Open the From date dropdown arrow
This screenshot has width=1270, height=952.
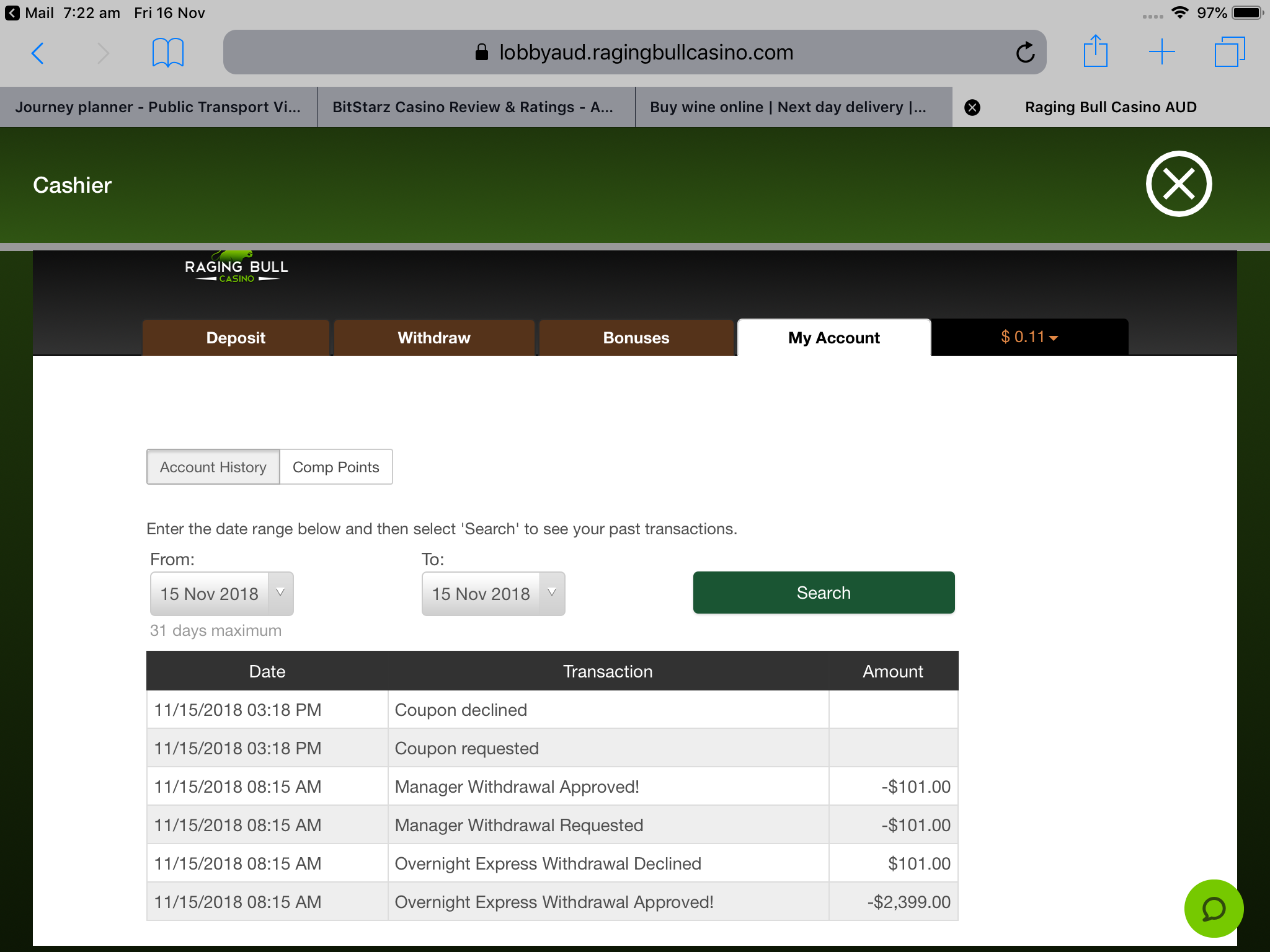[280, 593]
